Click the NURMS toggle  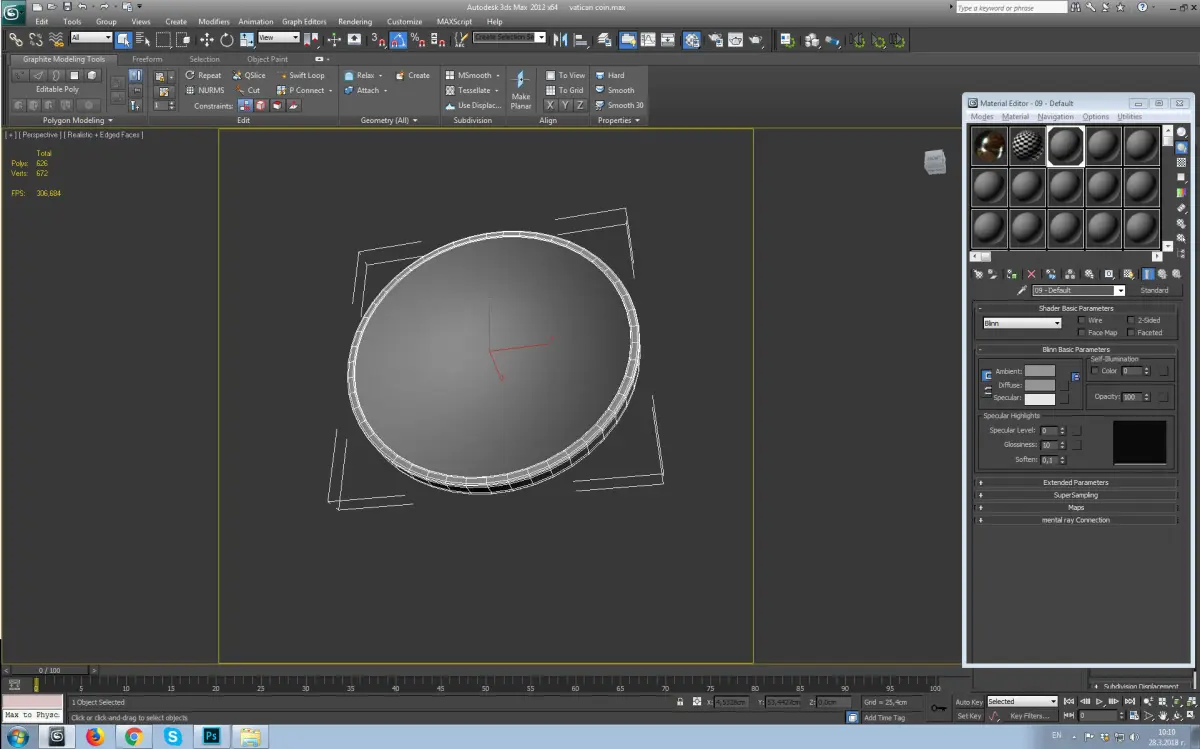click(204, 90)
